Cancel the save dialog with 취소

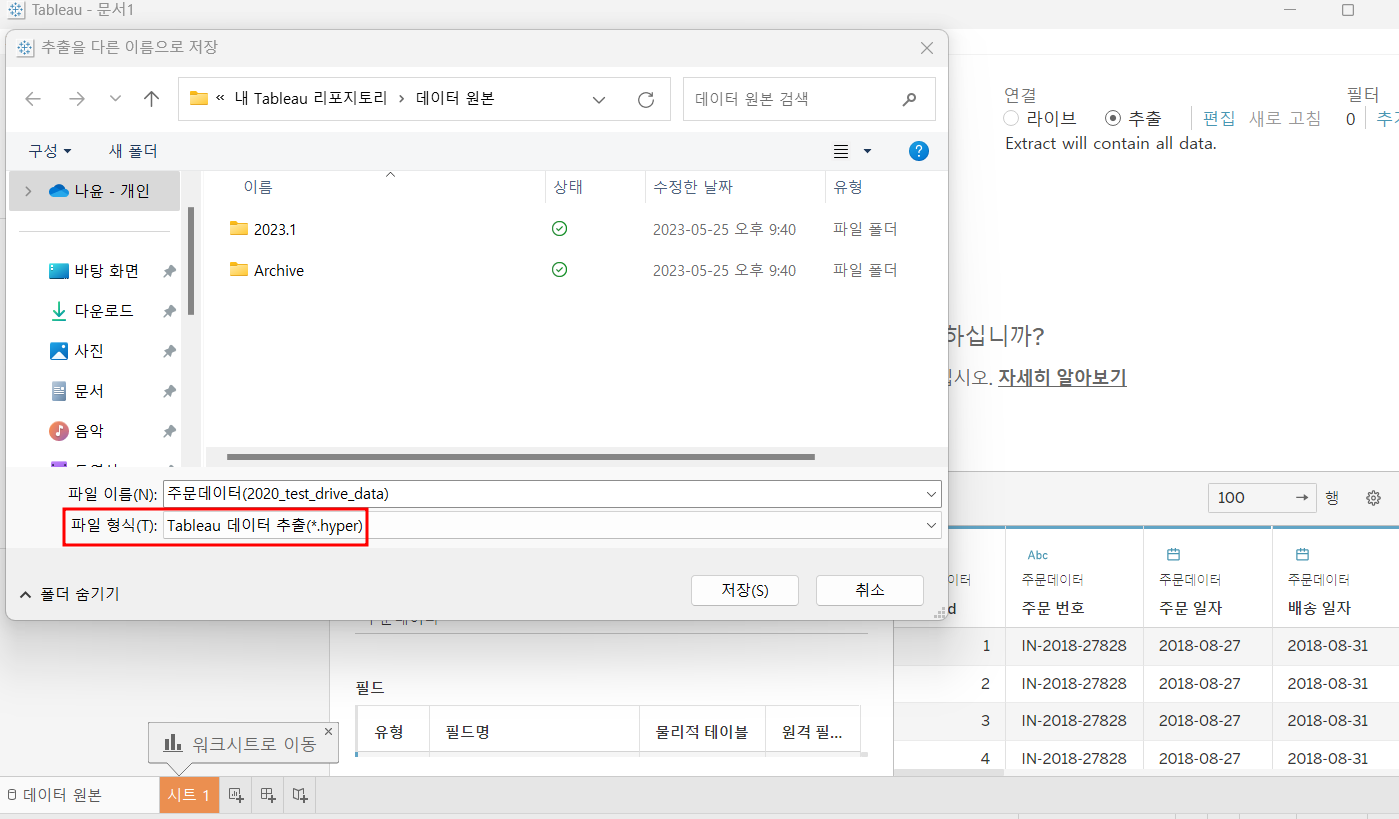pos(870,590)
